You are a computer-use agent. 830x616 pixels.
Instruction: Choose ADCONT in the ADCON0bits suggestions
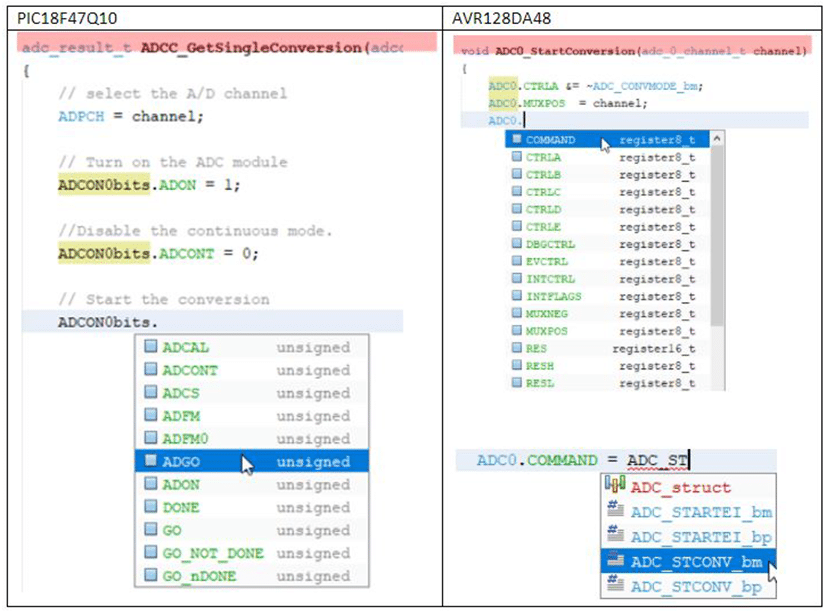point(190,370)
